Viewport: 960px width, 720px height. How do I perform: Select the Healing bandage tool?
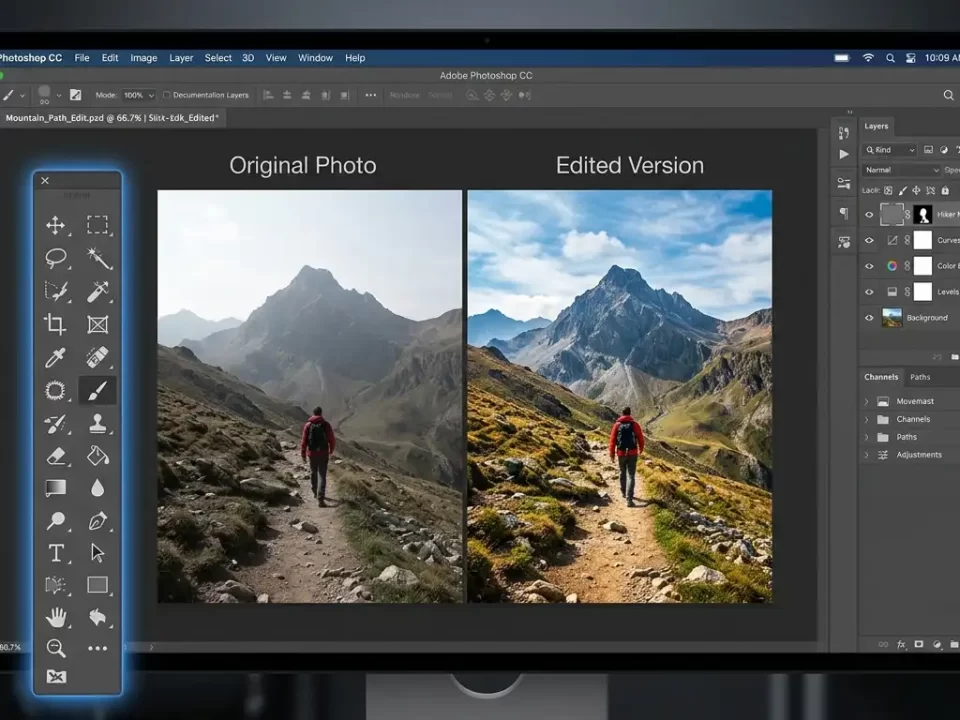[x=97, y=357]
